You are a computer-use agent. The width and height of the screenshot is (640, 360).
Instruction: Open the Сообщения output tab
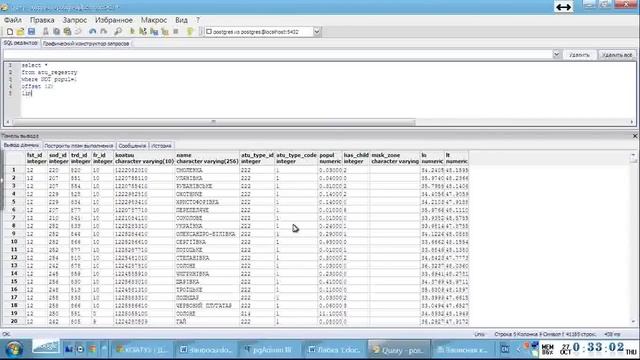132,146
